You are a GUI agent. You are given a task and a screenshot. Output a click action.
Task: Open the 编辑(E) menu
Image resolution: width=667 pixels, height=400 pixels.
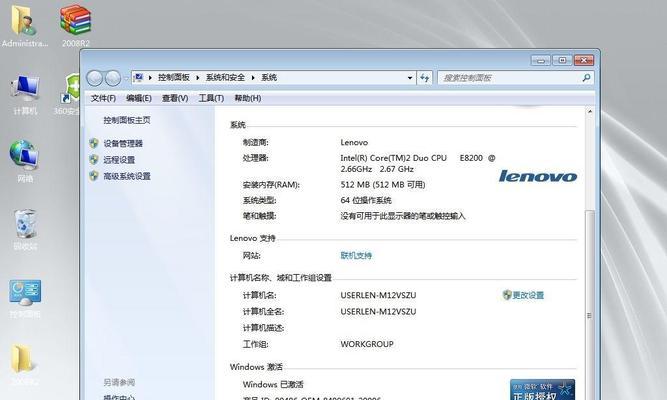click(139, 98)
